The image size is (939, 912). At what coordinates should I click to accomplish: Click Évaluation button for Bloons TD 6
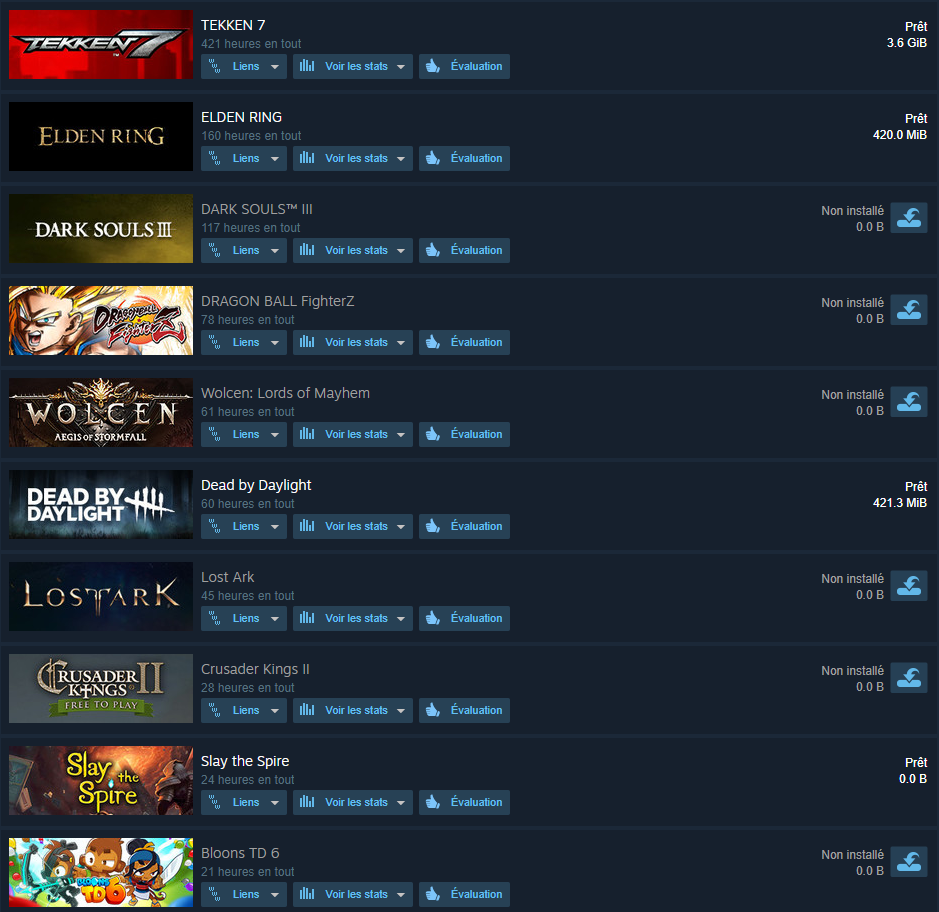pyautogui.click(x=464, y=894)
